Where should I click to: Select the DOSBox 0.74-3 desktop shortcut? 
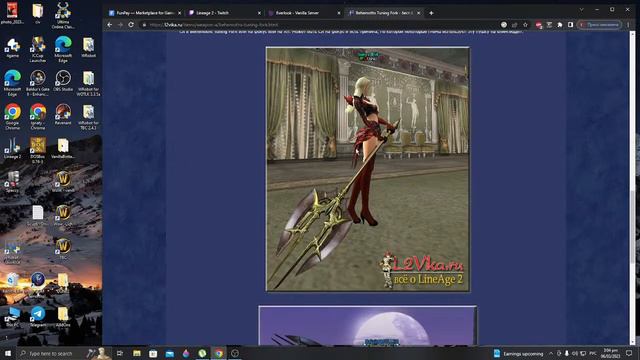click(38, 150)
